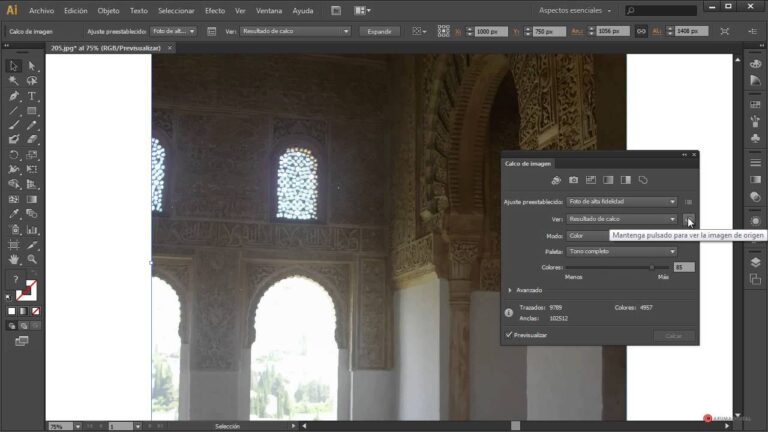Image resolution: width=768 pixels, height=432 pixels.
Task: Select the Pen tool
Action: pyautogui.click(x=14, y=96)
